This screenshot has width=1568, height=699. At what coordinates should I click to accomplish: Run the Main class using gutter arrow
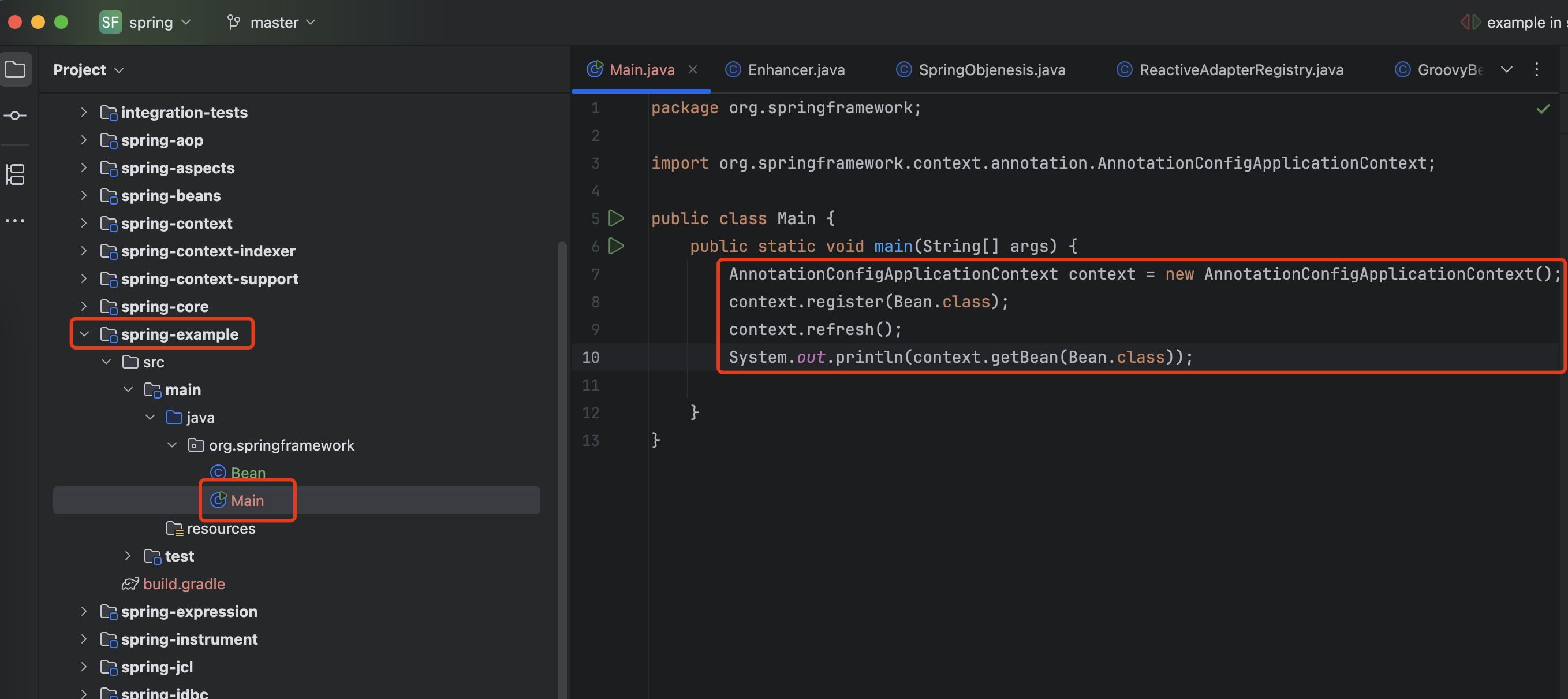[616, 218]
